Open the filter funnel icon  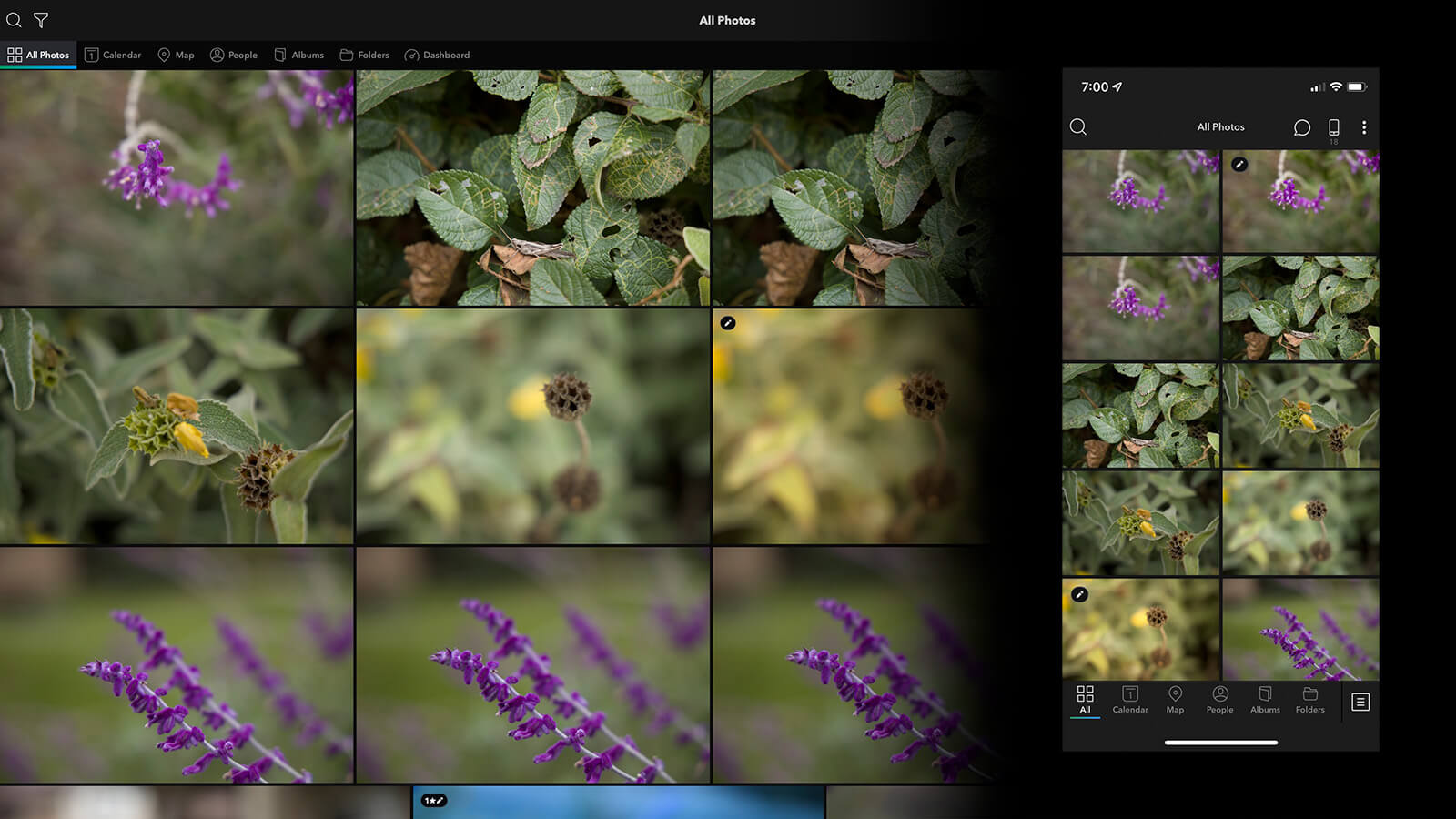[41, 20]
